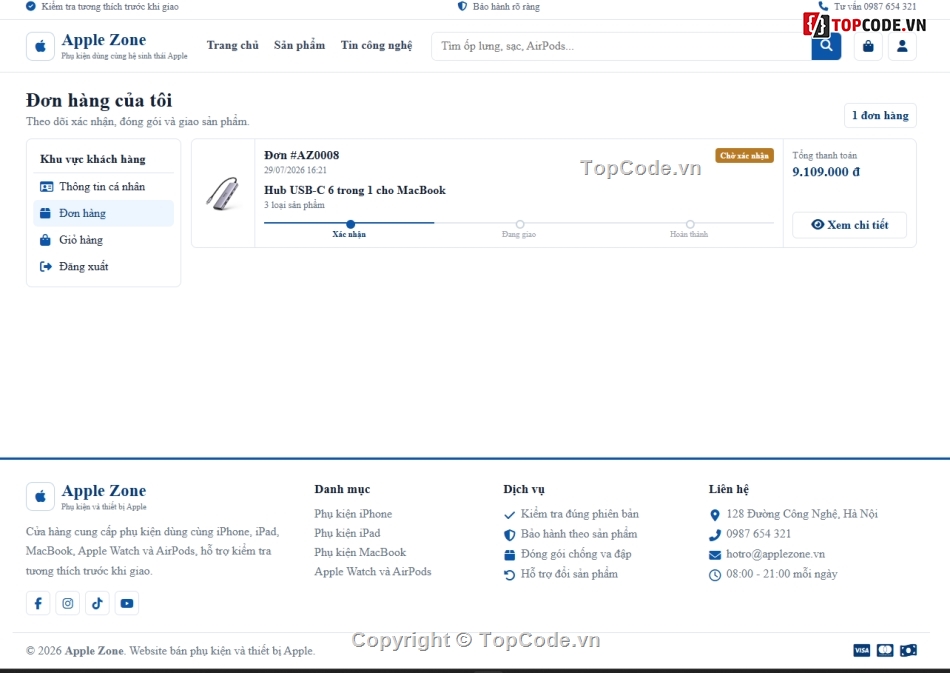Click address 128 Đường Công Nghệ, Hà Nội

(802, 514)
